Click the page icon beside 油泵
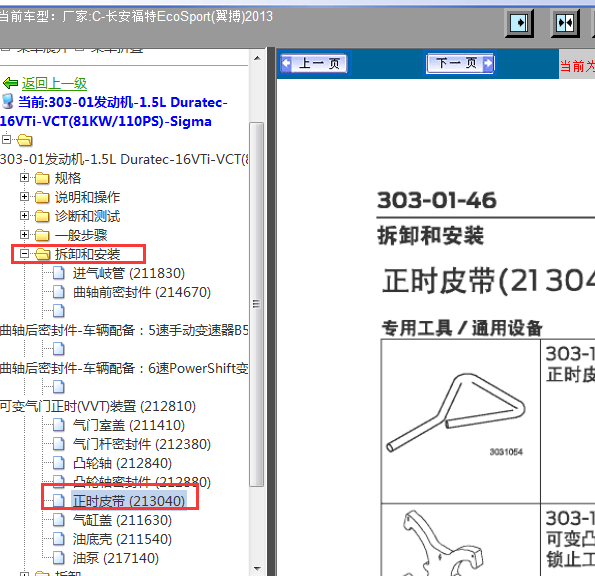This screenshot has width=595, height=576. (58, 557)
